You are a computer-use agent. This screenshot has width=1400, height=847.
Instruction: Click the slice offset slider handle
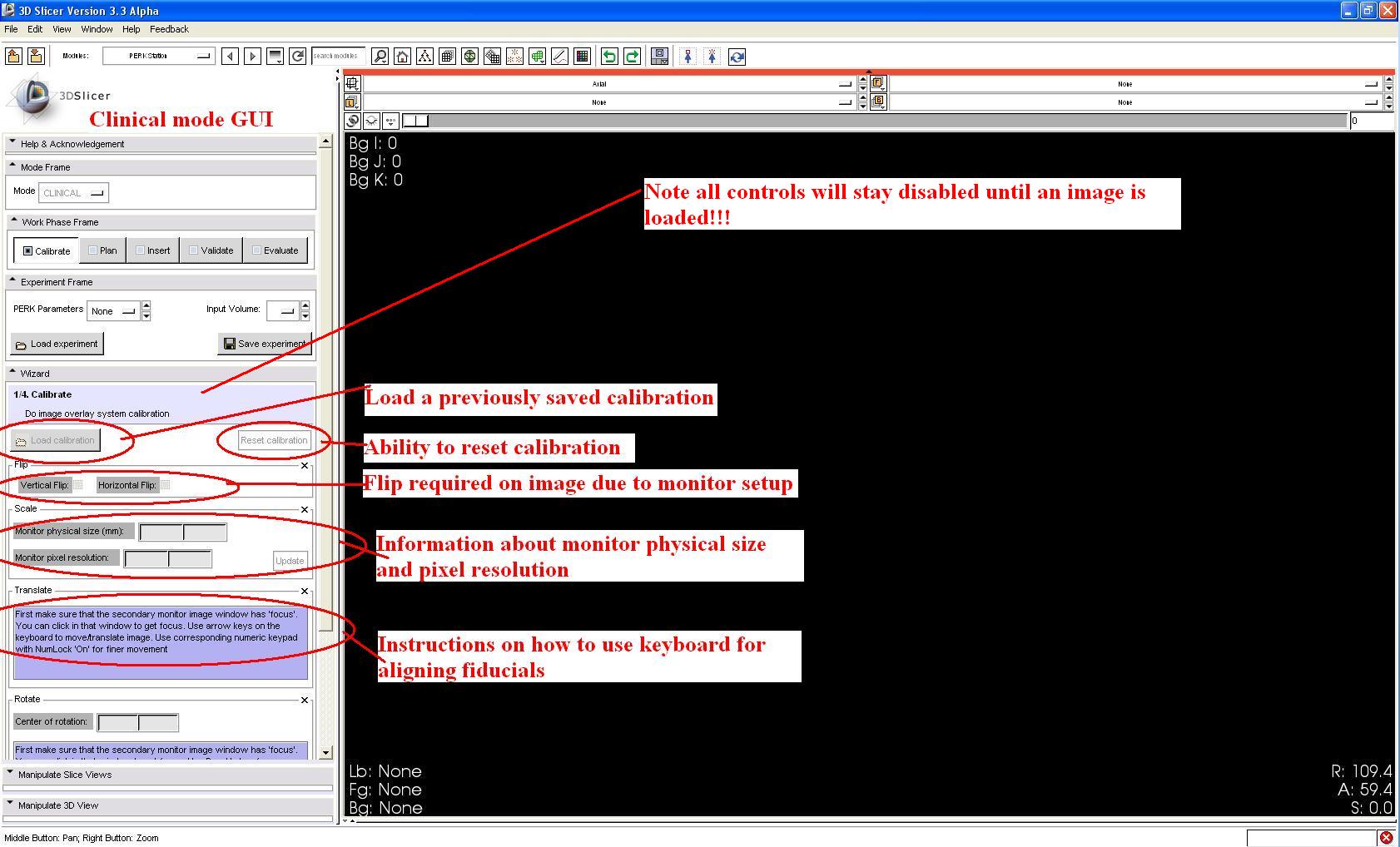click(415, 121)
